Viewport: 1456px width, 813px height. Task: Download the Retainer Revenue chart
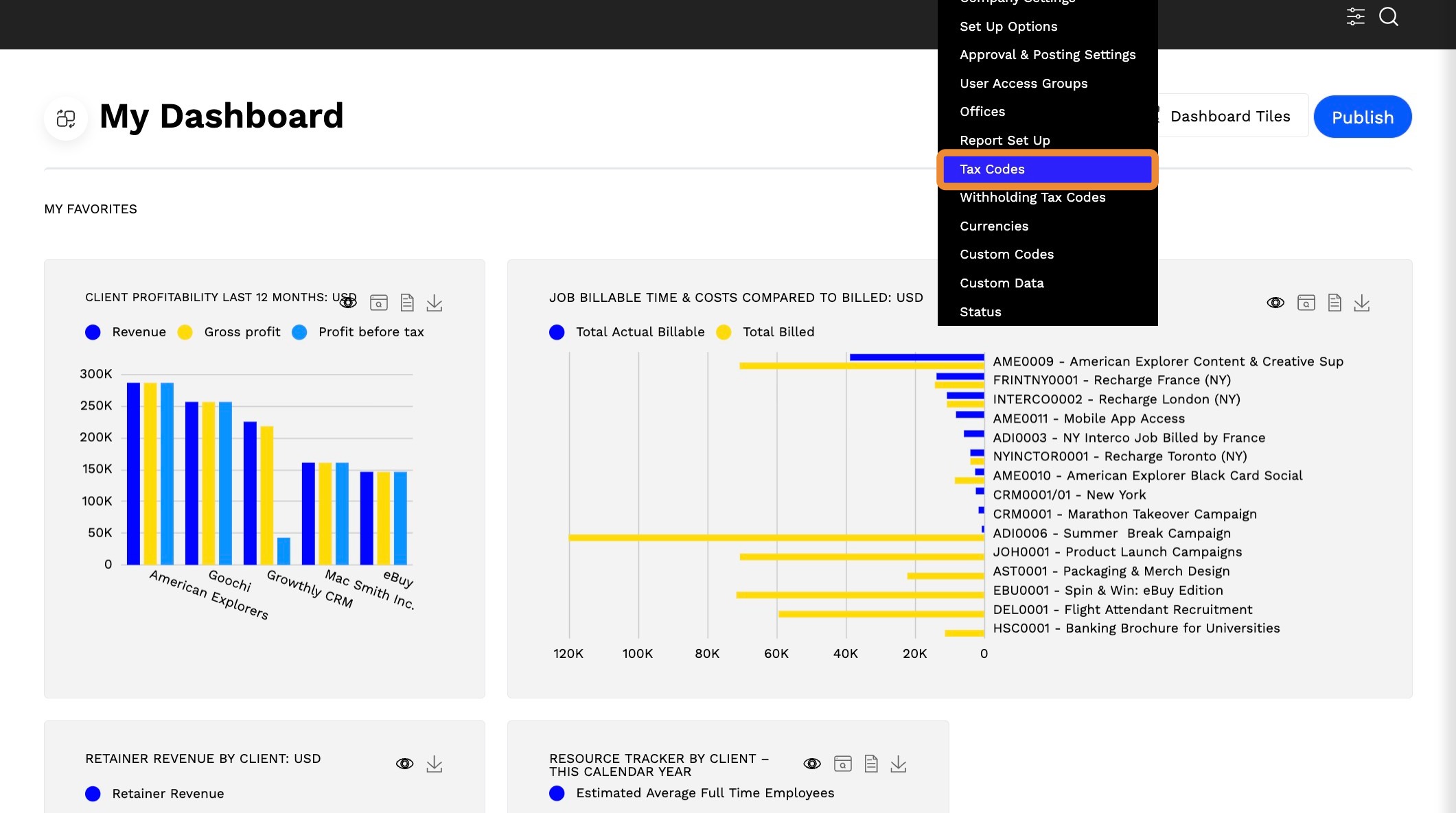click(x=435, y=764)
